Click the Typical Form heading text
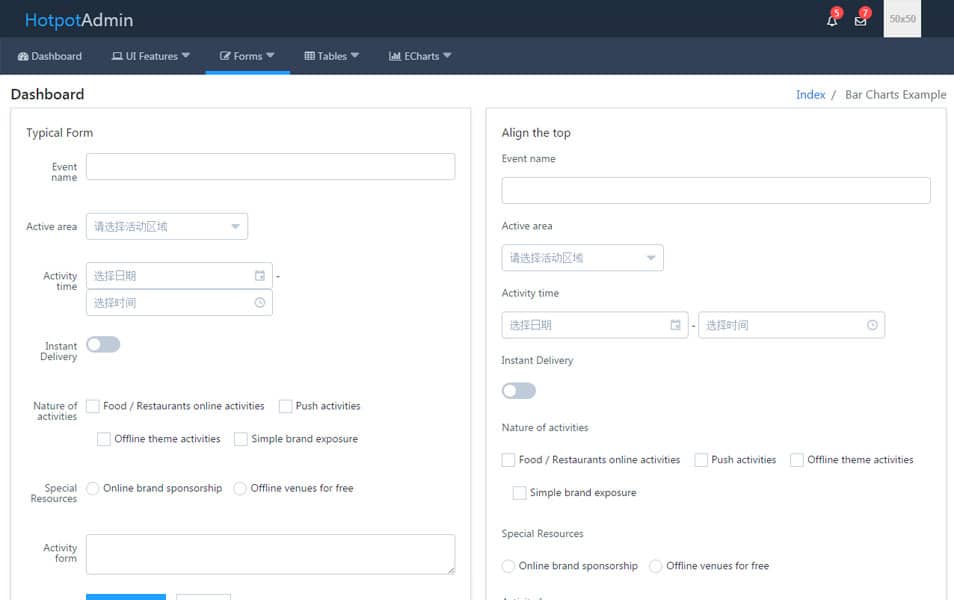The height and width of the screenshot is (600, 954). [60, 133]
